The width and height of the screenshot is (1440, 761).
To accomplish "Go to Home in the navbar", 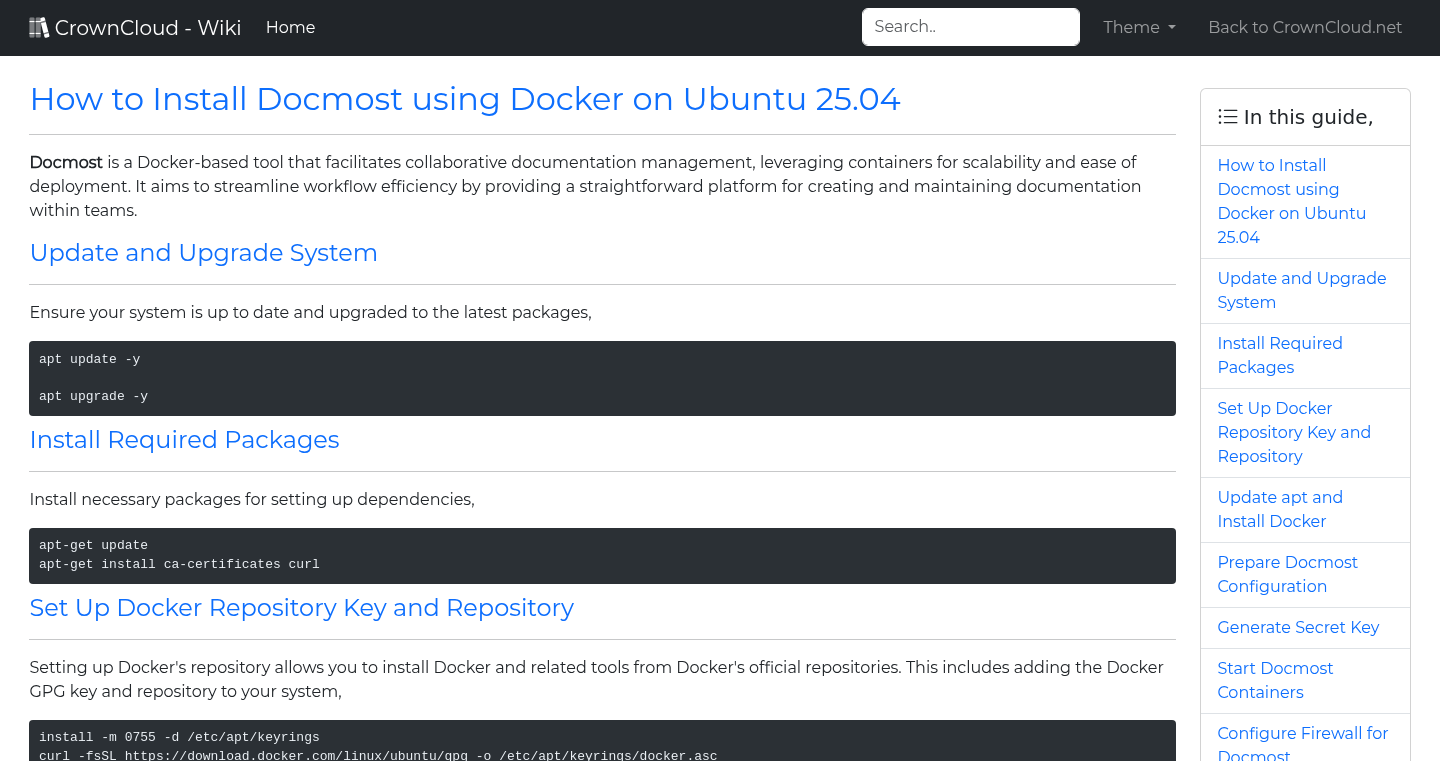I will click(x=290, y=28).
